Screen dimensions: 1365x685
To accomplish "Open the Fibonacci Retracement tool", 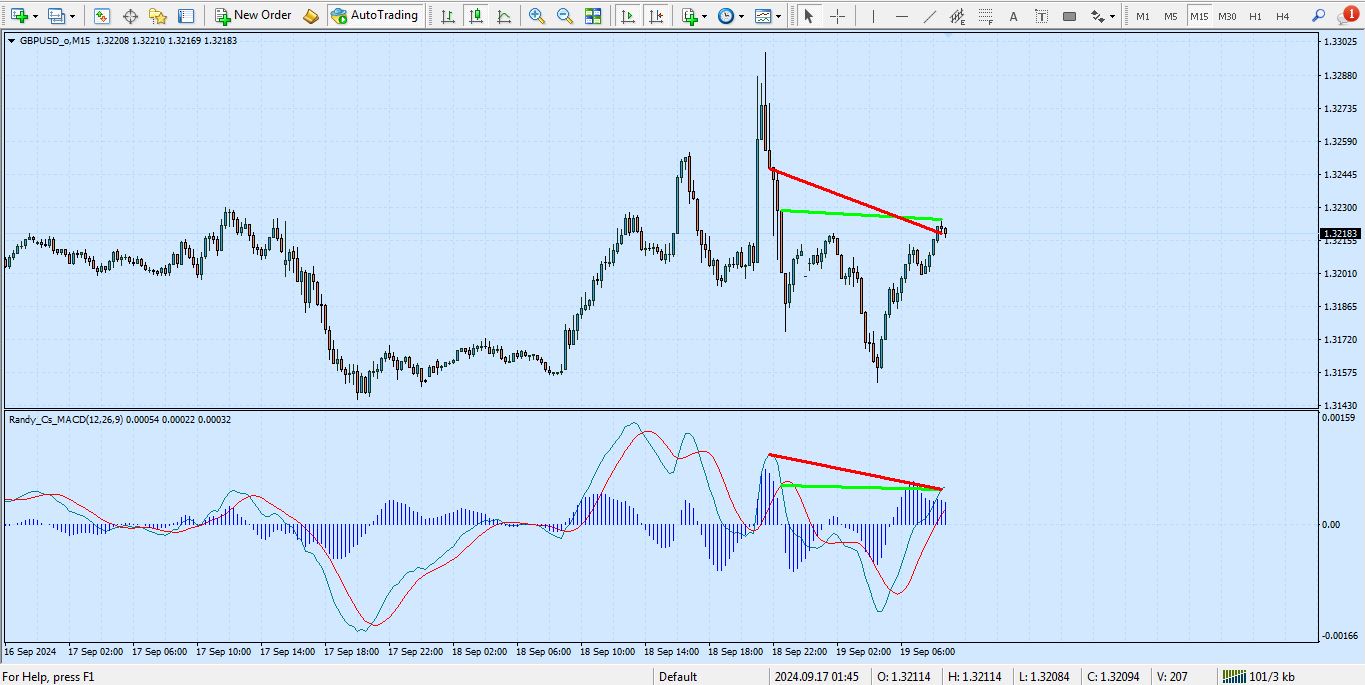I will 987,15.
